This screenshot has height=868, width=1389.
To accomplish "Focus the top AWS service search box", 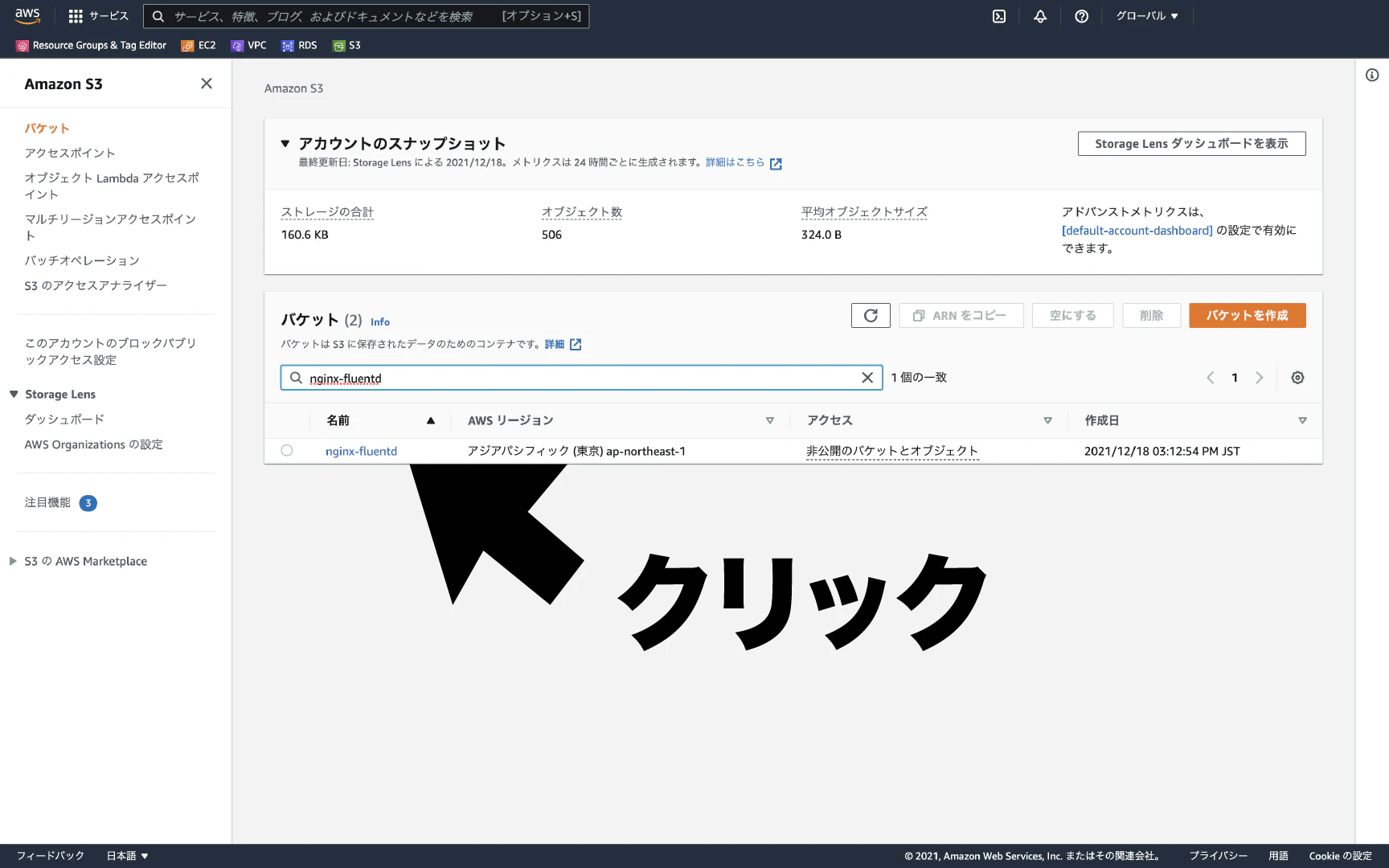I will coord(366,16).
